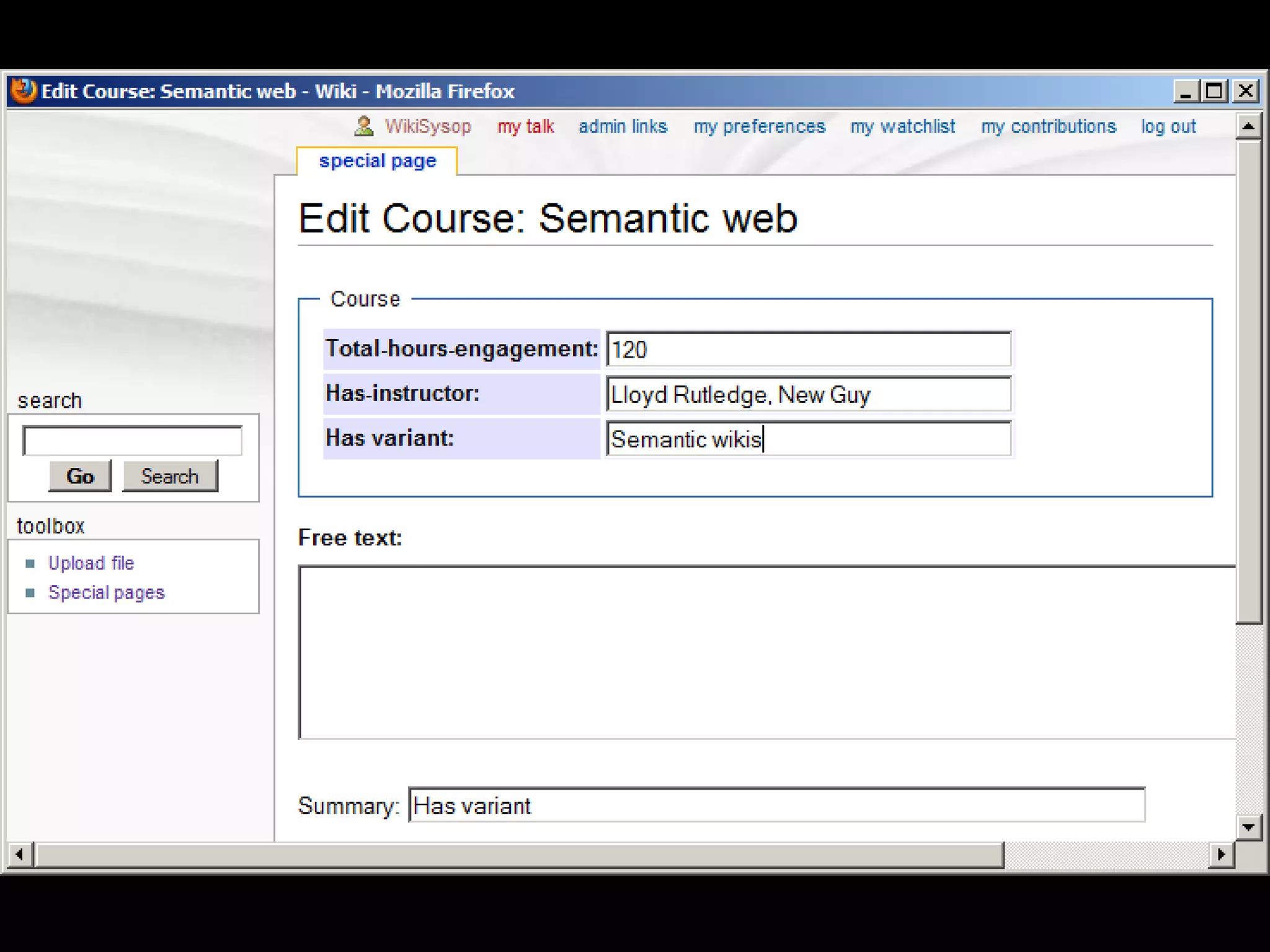Click horizontal scrollbar right arrow

[1221, 855]
